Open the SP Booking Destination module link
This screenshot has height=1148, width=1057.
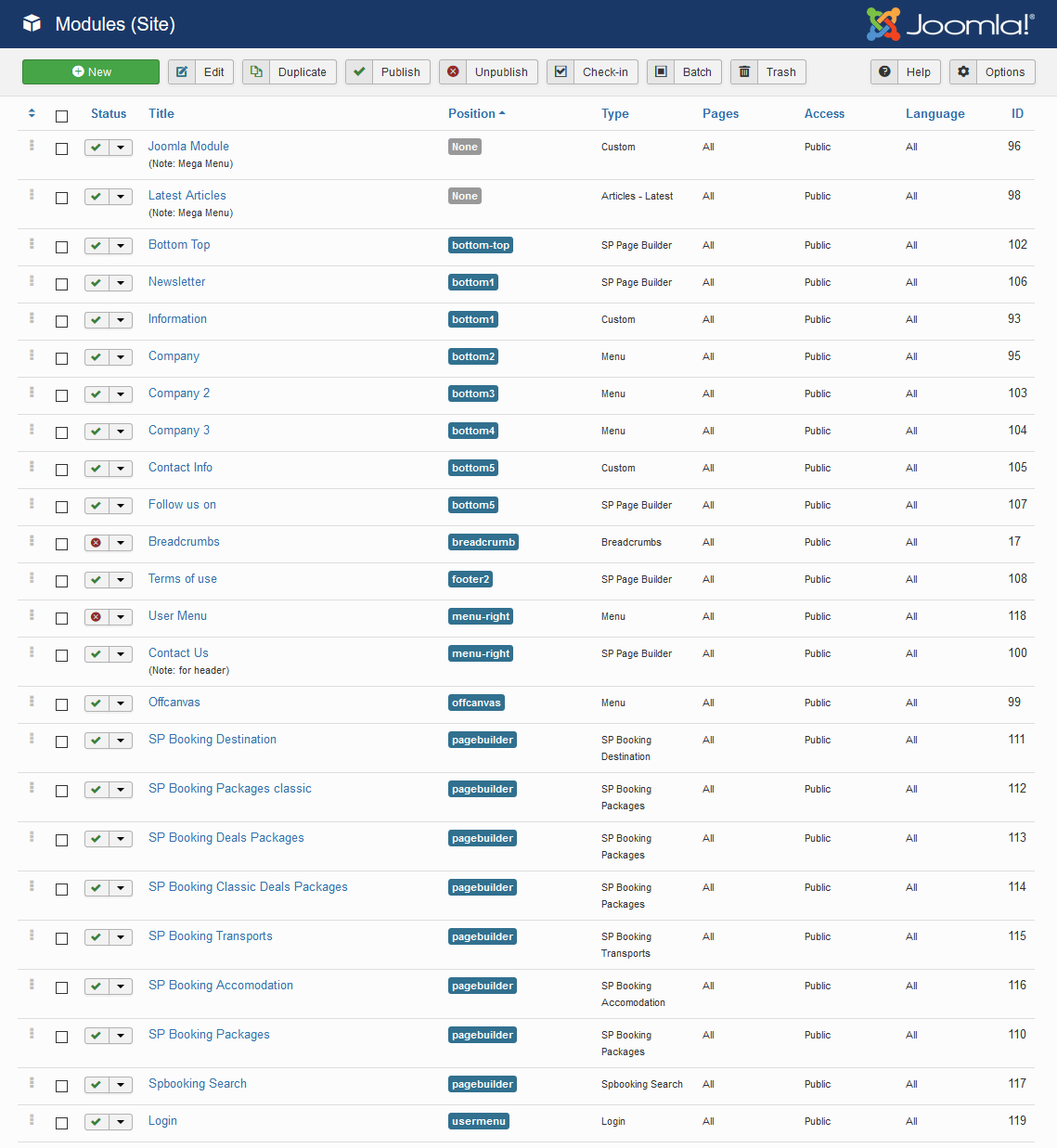[x=213, y=740]
